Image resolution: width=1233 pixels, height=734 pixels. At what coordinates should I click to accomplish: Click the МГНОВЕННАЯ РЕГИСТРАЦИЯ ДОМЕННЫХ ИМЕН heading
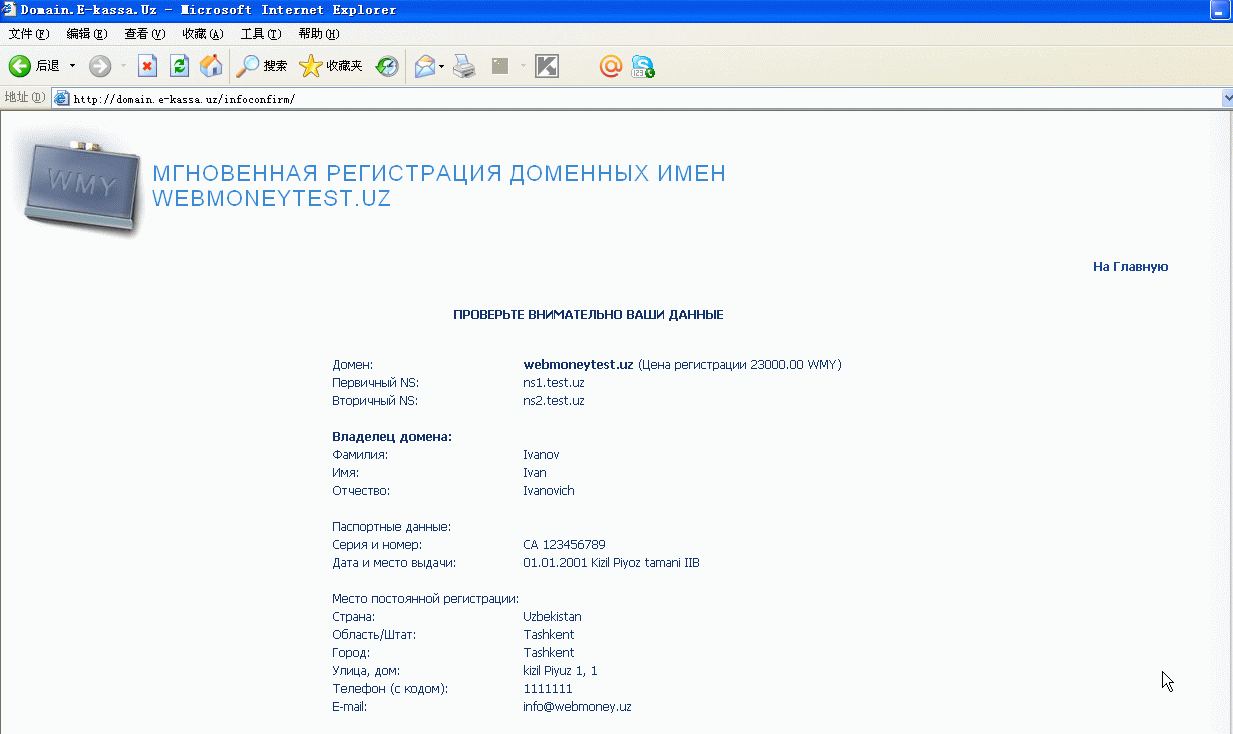pos(439,173)
